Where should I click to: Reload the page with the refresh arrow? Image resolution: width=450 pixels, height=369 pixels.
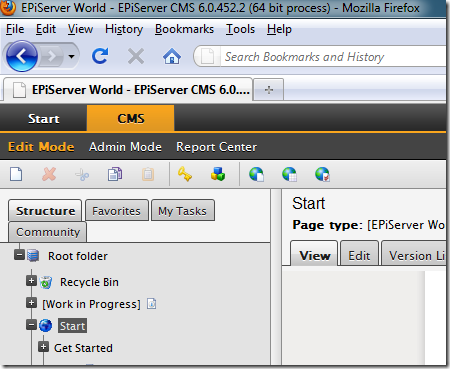100,56
